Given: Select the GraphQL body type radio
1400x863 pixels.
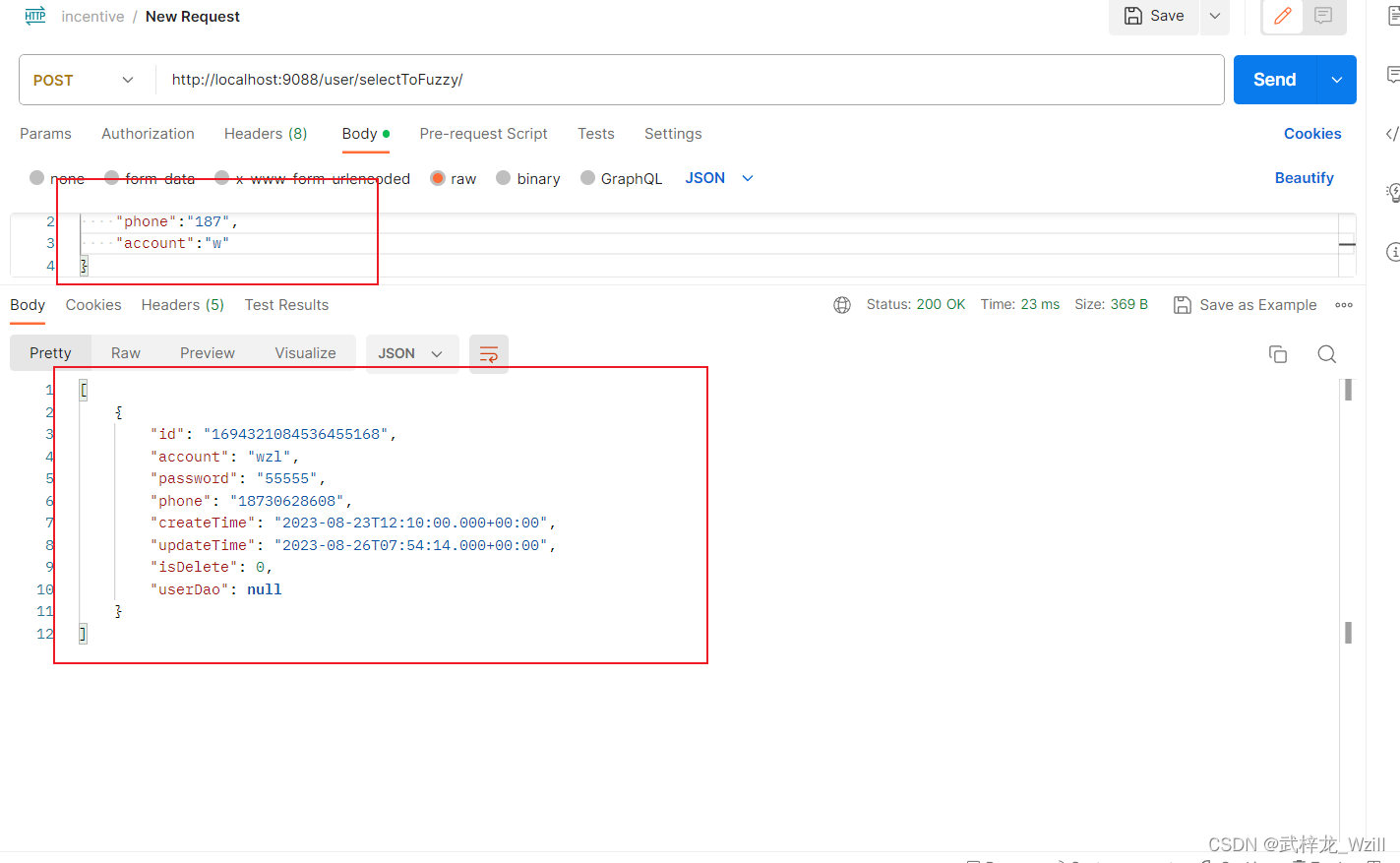Looking at the screenshot, I should (588, 178).
